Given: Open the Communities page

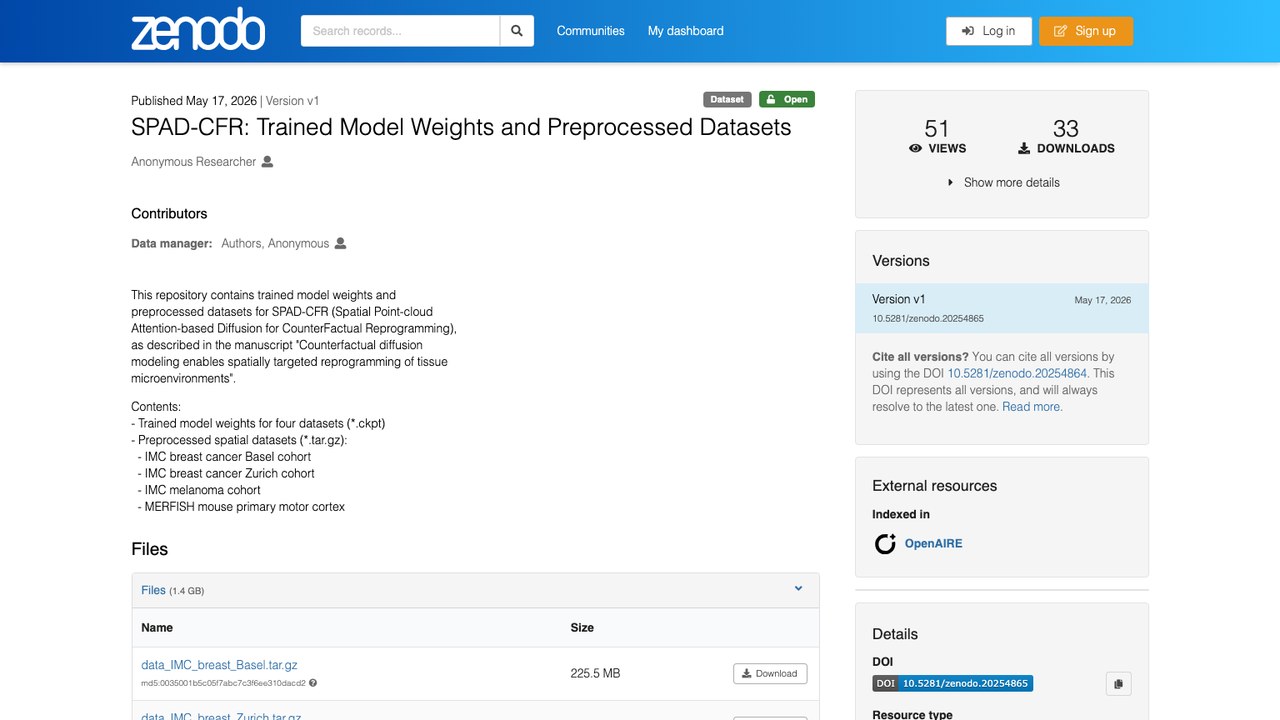Looking at the screenshot, I should (591, 31).
